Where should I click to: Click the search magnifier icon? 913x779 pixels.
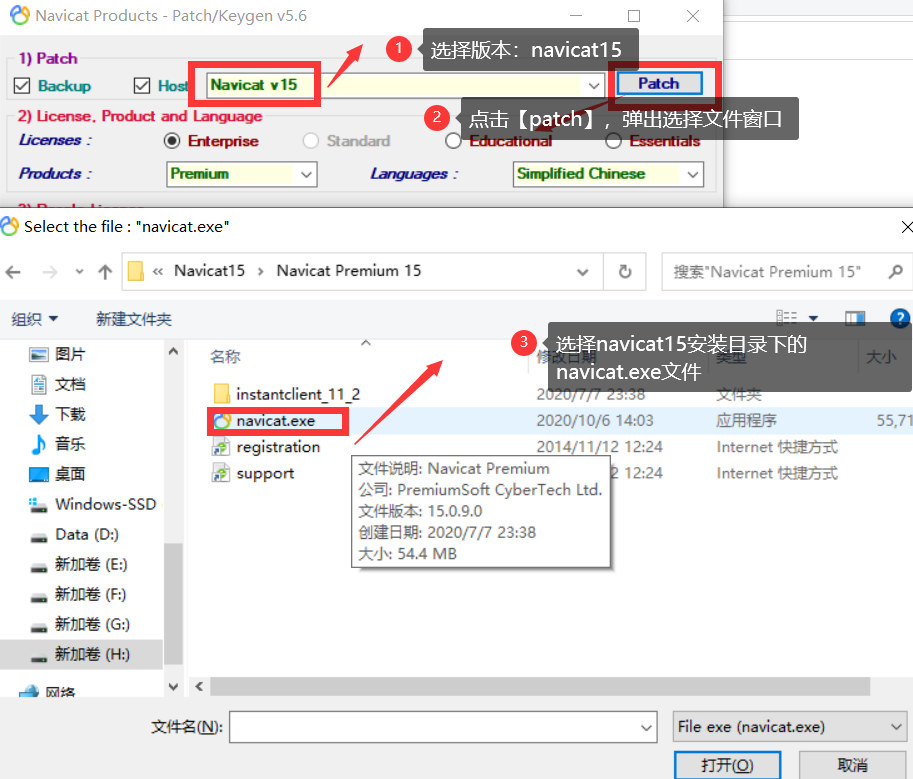click(896, 271)
